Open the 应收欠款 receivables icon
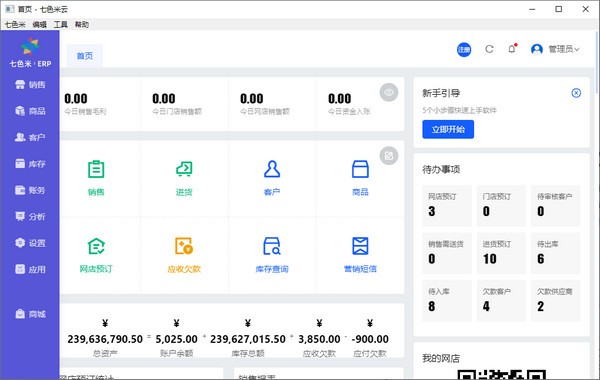The image size is (600, 380). pos(184,246)
